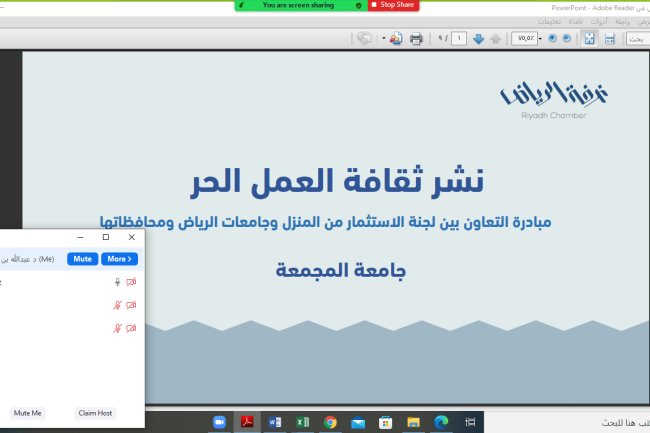This screenshot has width=650, height=433.
Task: Go to previous page with gray up arrow
Action: pos(495,39)
